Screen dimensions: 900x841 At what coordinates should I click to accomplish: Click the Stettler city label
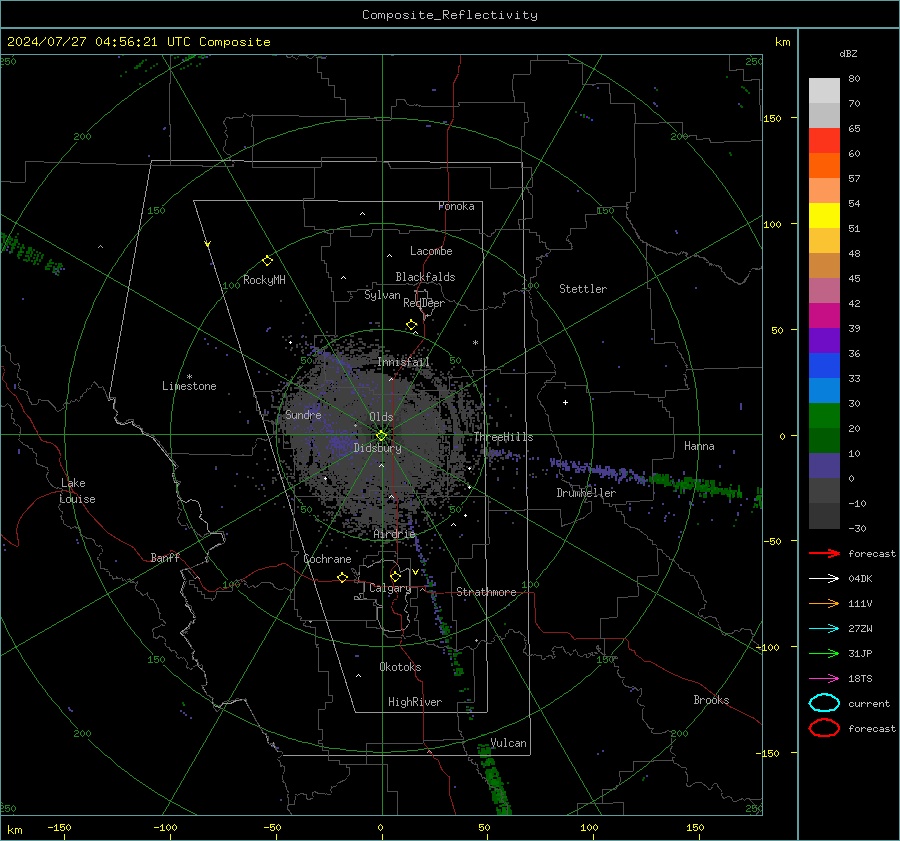click(583, 289)
